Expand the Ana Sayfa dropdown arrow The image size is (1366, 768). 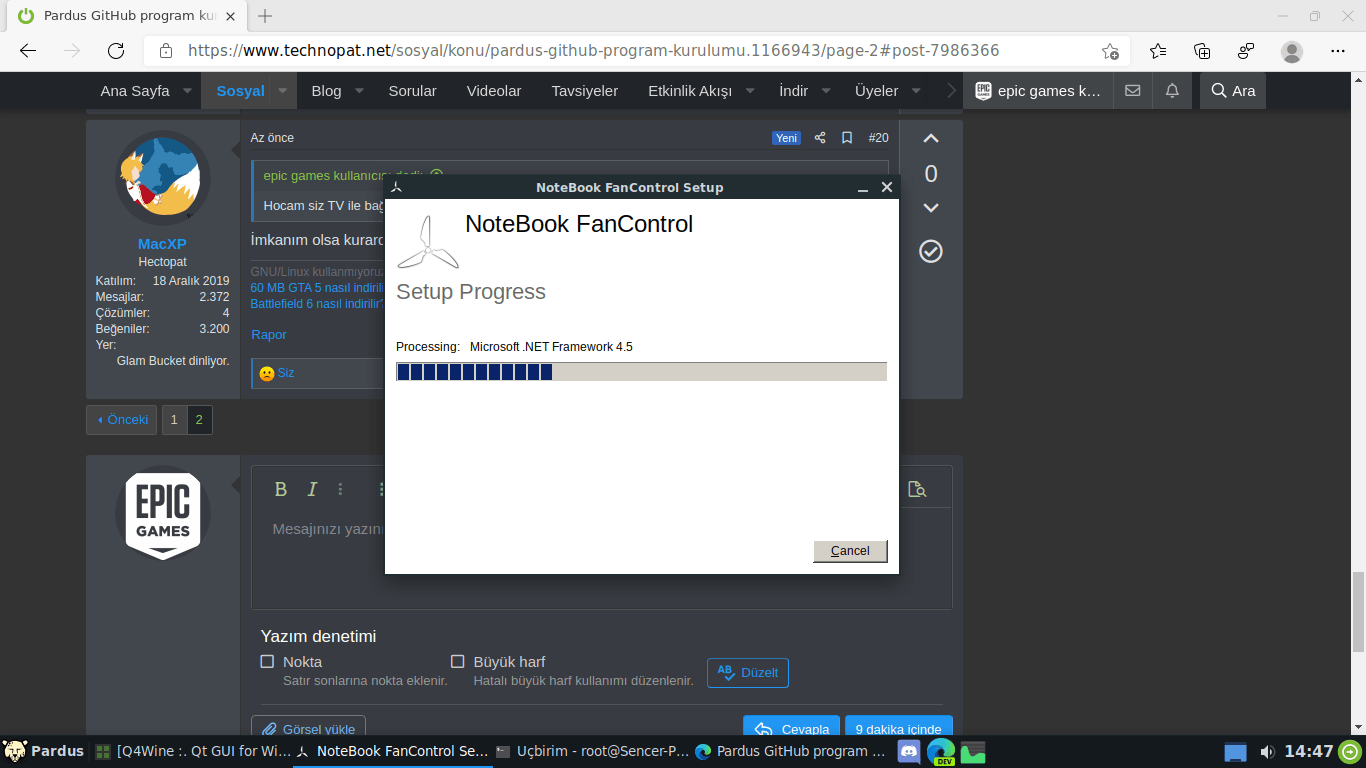pyautogui.click(x=187, y=91)
